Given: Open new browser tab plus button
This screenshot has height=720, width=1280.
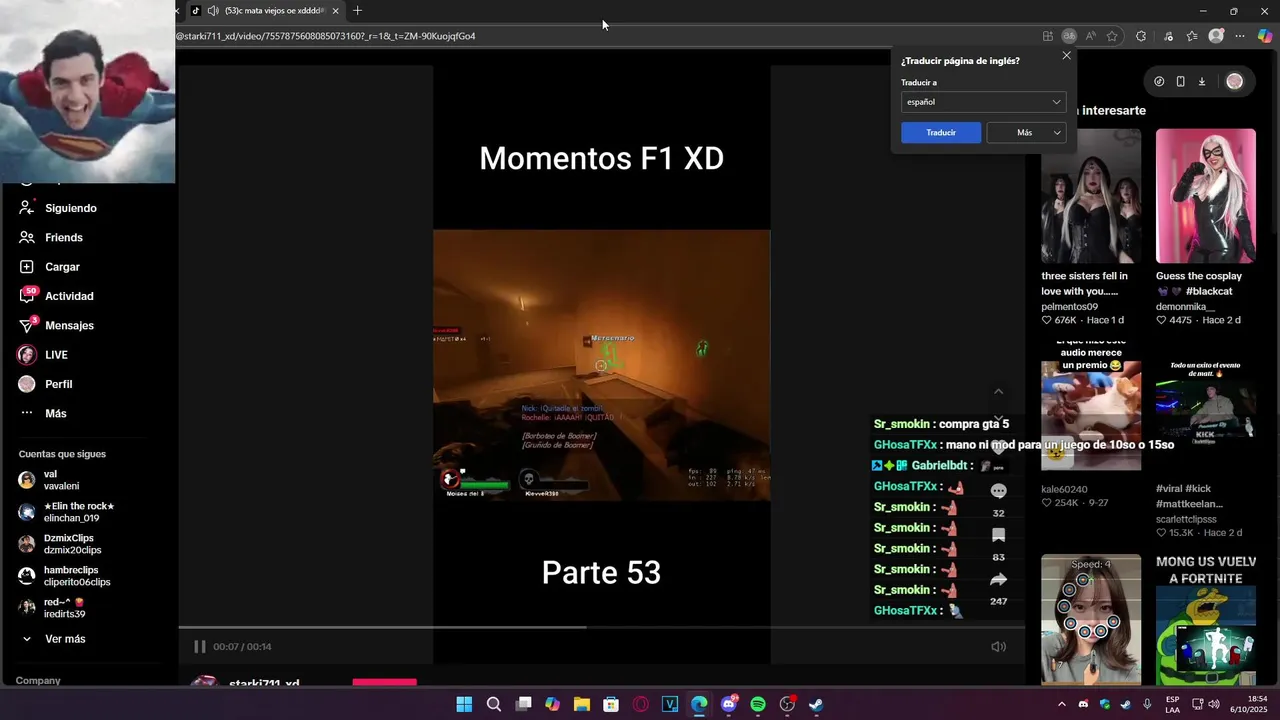Looking at the screenshot, I should (357, 11).
